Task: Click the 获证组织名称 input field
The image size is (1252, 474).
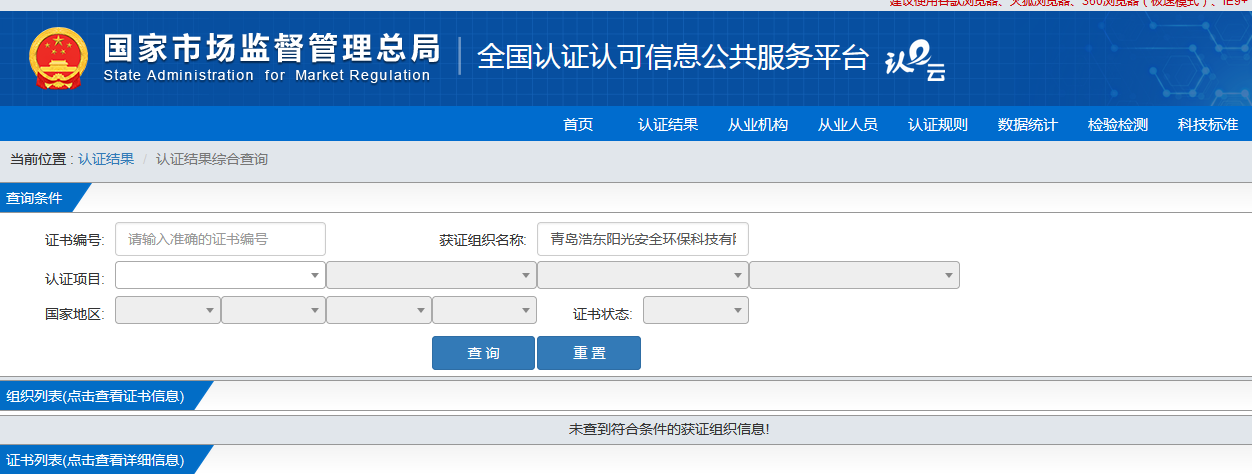Action: click(643, 239)
